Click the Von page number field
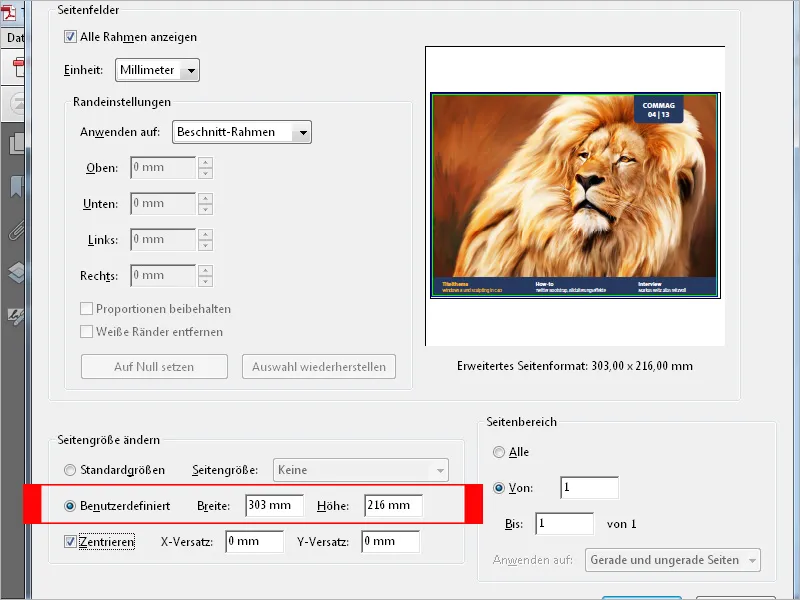This screenshot has width=800, height=600. pyautogui.click(x=589, y=488)
